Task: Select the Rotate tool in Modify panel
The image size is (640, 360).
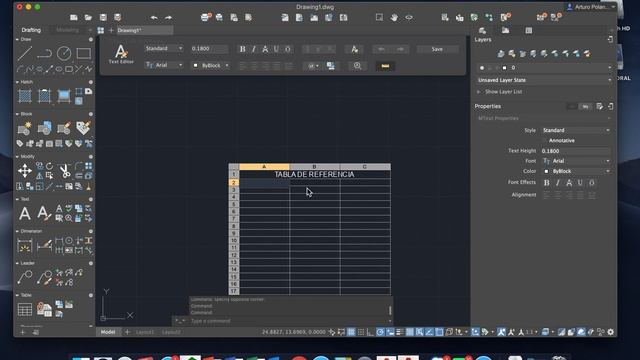Action: pyautogui.click(x=49, y=166)
